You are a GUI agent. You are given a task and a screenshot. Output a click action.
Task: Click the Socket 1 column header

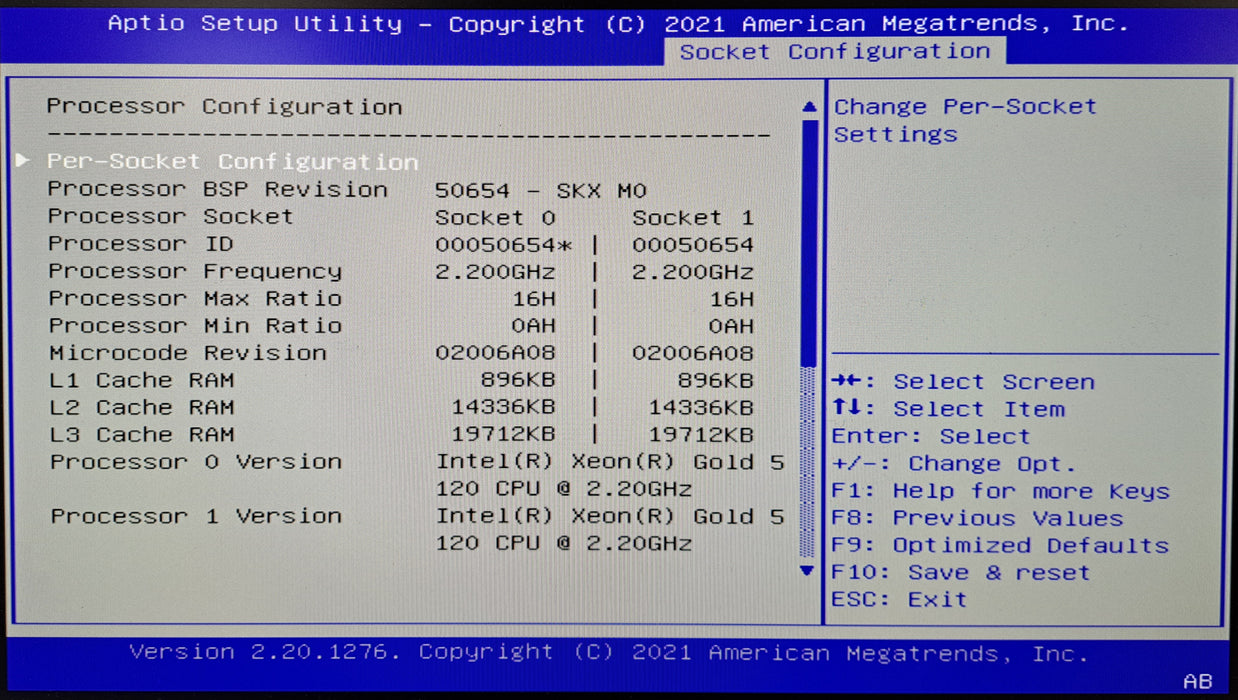point(693,217)
